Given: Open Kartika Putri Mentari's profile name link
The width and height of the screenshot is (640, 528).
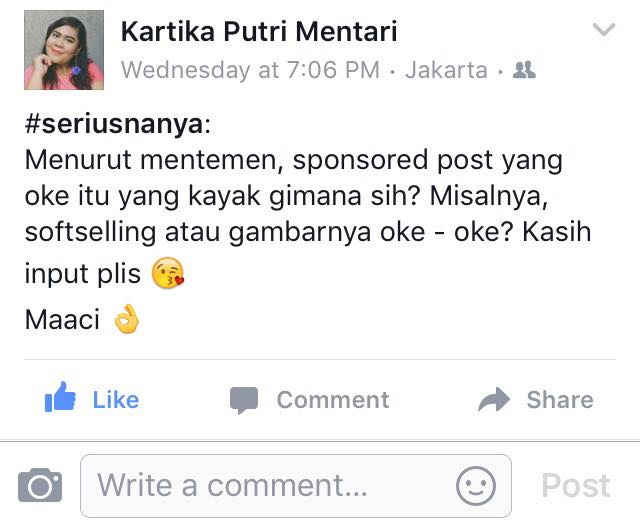Looking at the screenshot, I should 259,31.
